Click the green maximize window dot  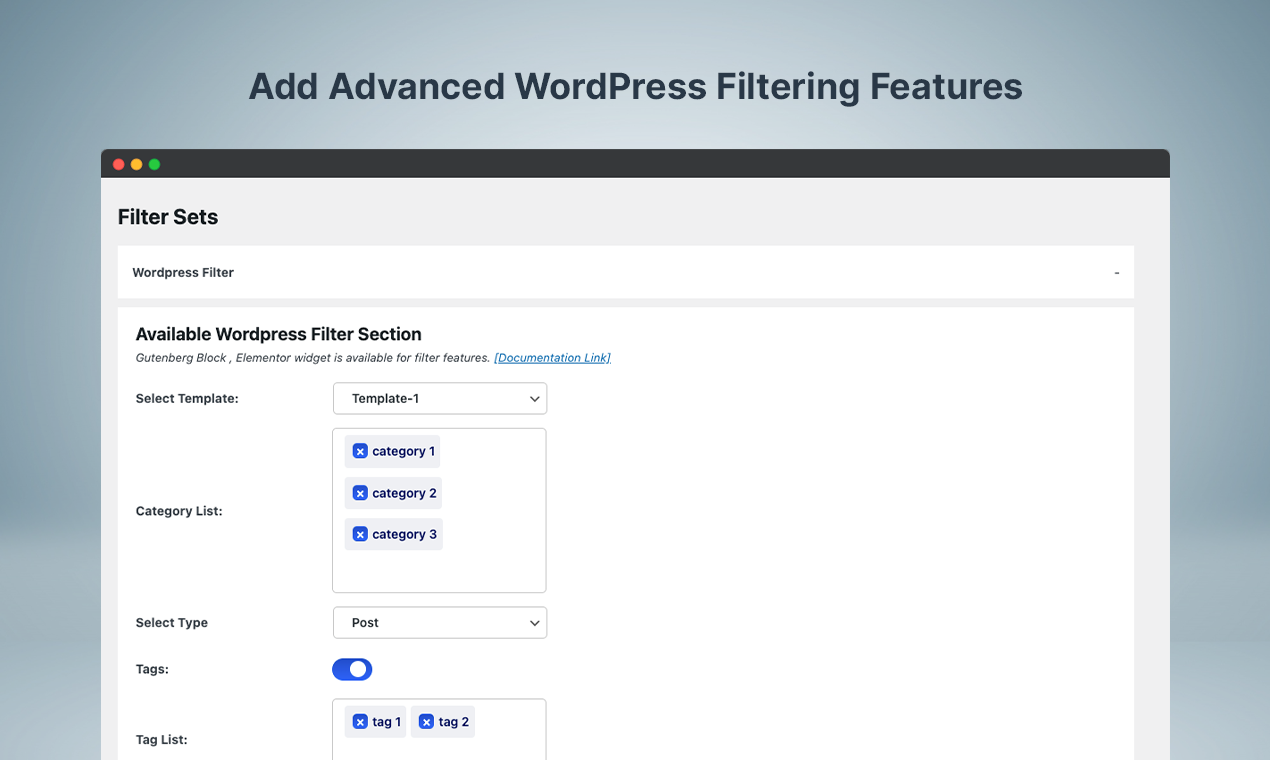(x=154, y=164)
